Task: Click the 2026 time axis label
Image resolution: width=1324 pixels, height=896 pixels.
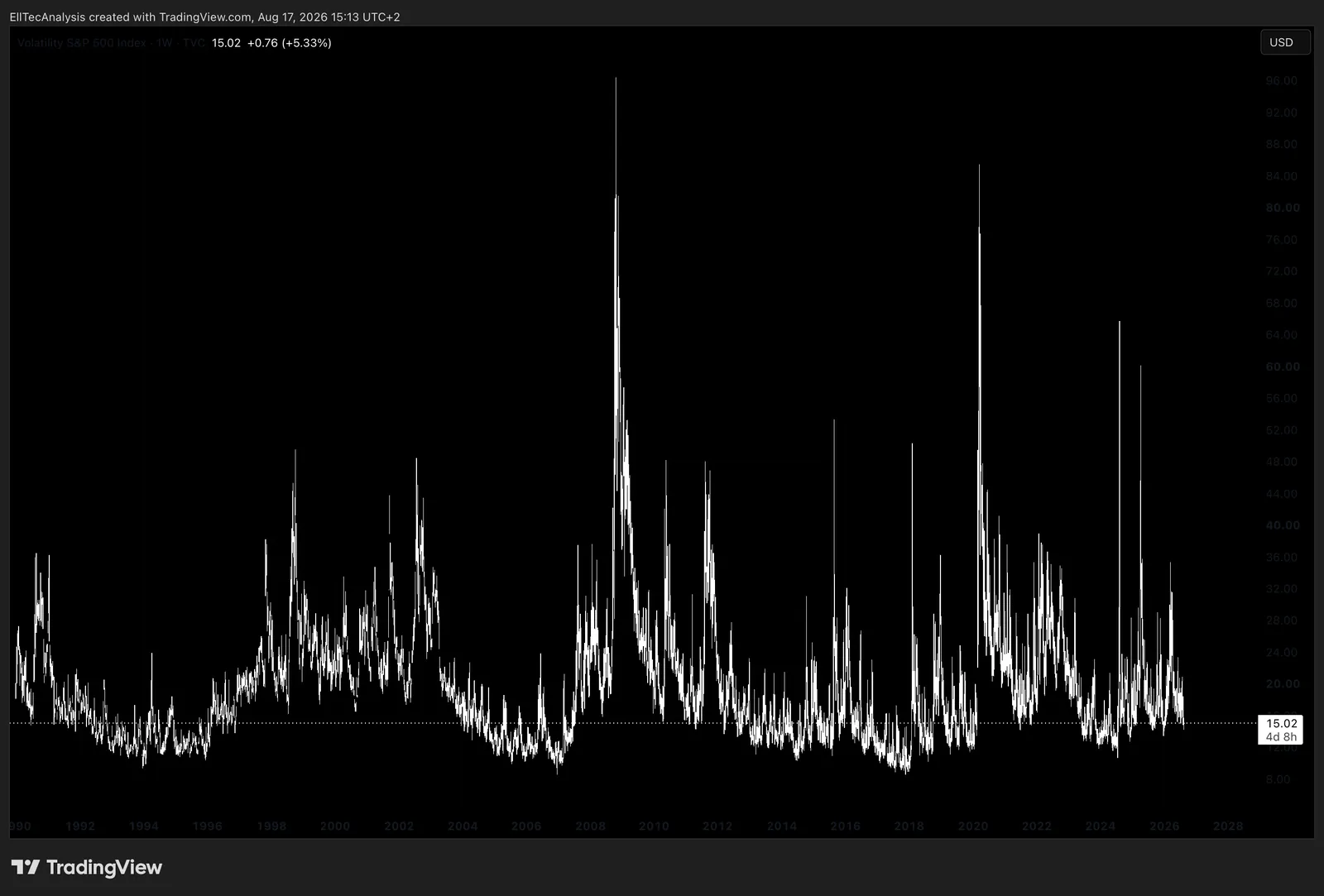Action: point(1165,826)
